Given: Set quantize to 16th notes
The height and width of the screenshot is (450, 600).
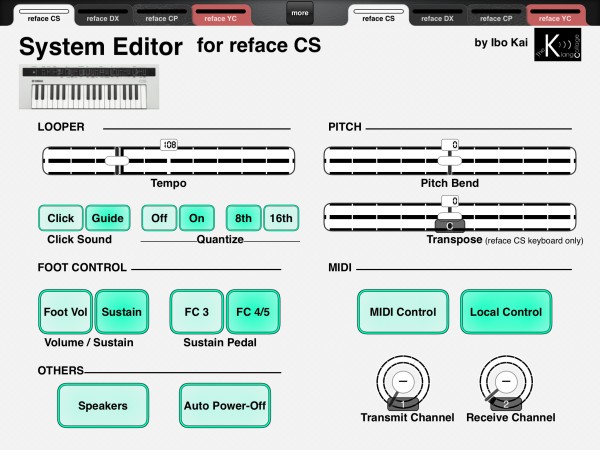Looking at the screenshot, I should click(281, 218).
